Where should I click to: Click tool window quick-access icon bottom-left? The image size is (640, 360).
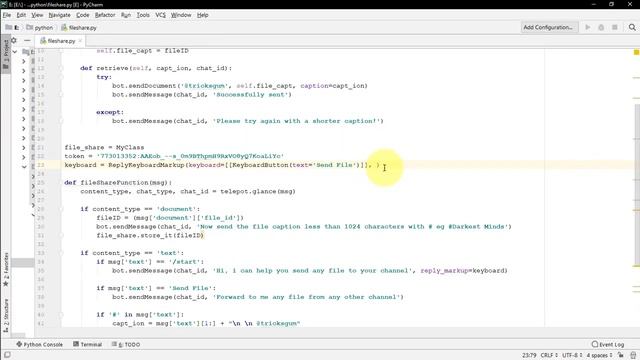click(x=7, y=355)
